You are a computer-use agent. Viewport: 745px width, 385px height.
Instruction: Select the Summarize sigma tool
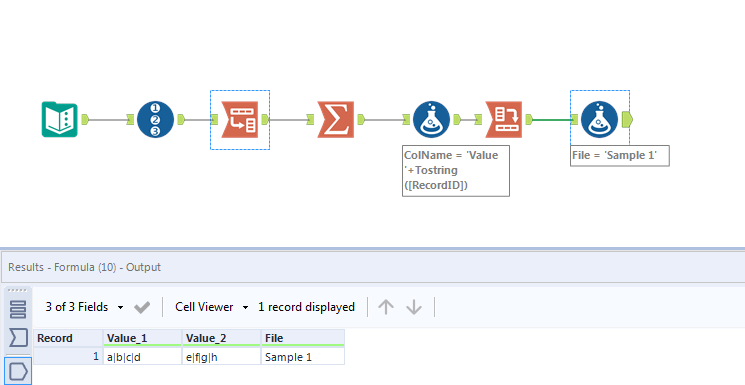click(x=335, y=119)
